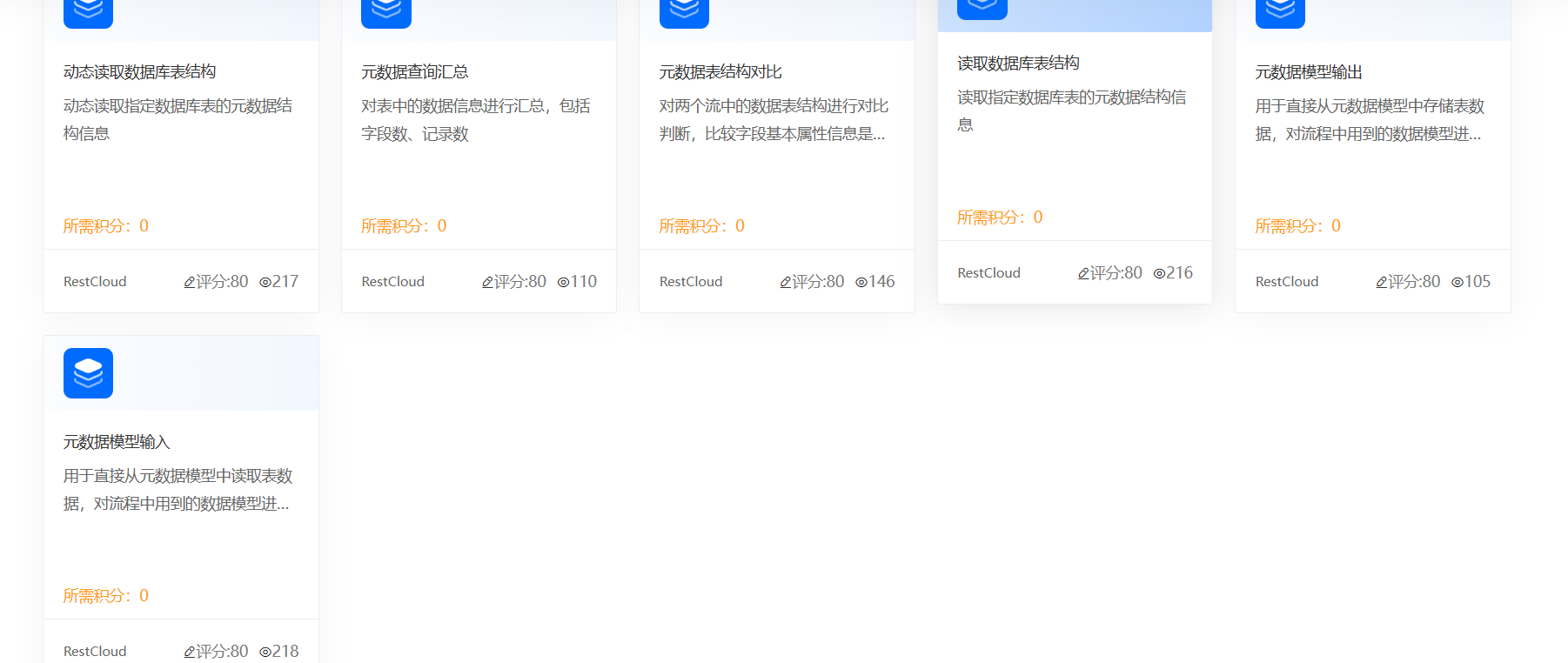
Task: Open the 元数据模型输入 card title
Action: pyautogui.click(x=117, y=442)
